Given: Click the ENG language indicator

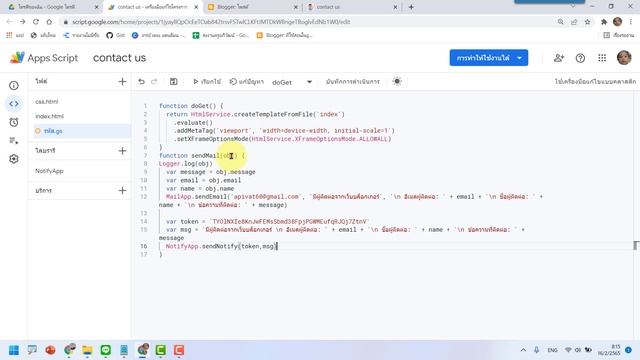Looking at the screenshot, I should click(x=552, y=350).
